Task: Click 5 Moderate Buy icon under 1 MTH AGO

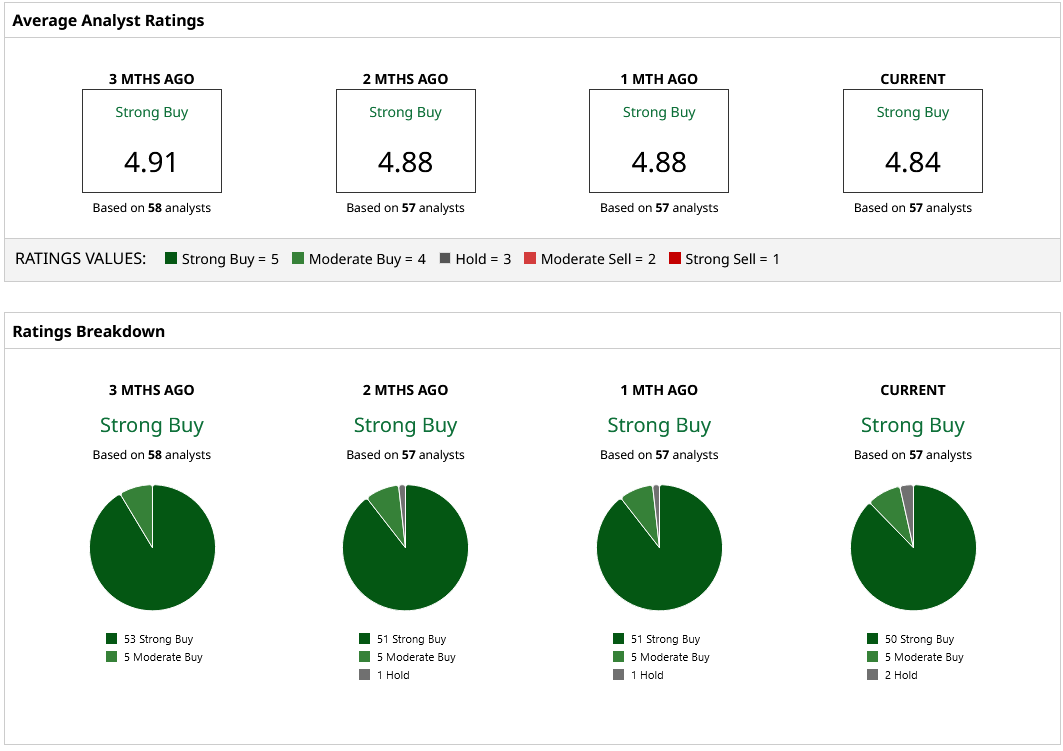Action: 618,656
